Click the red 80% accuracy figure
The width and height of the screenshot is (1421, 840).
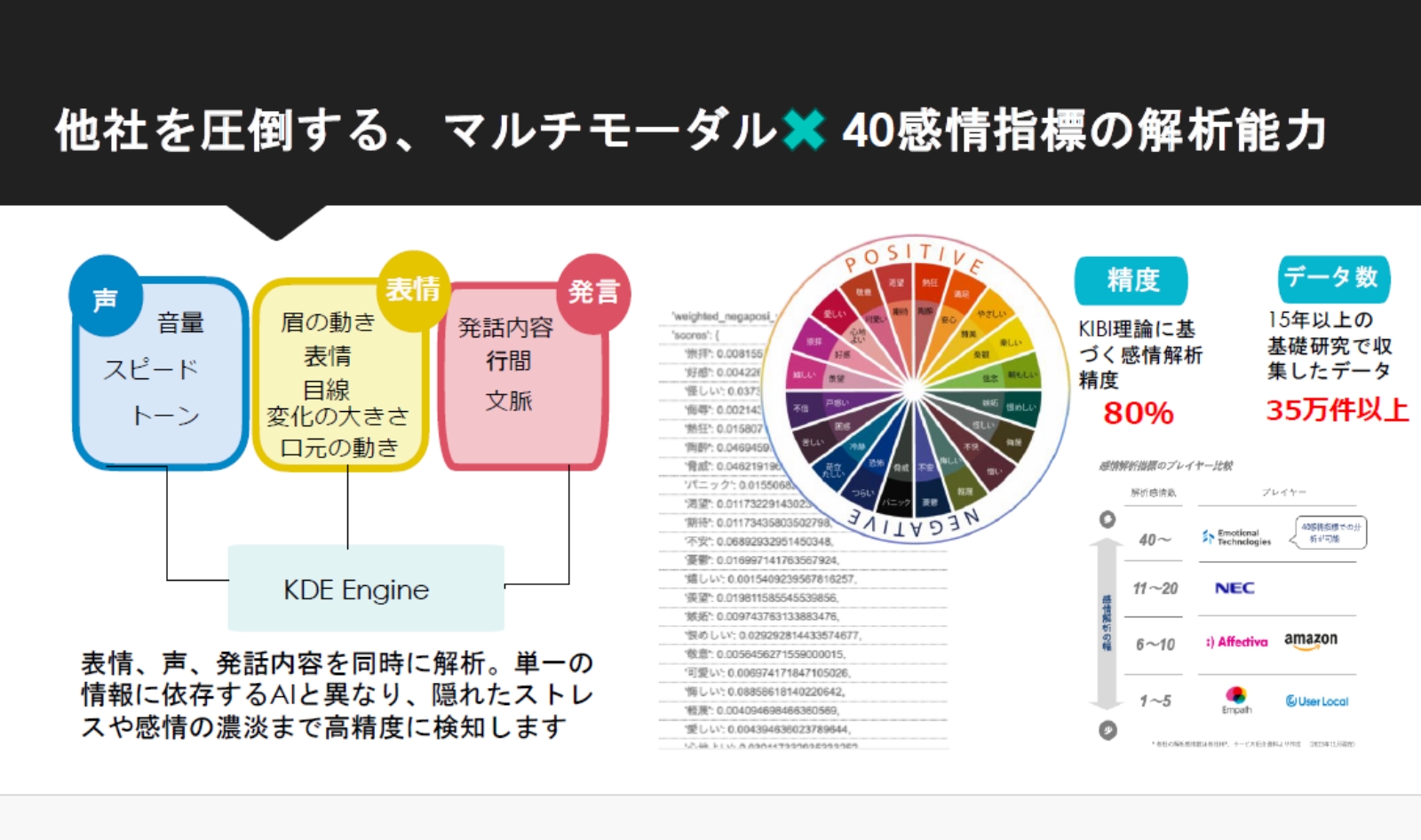[1138, 413]
